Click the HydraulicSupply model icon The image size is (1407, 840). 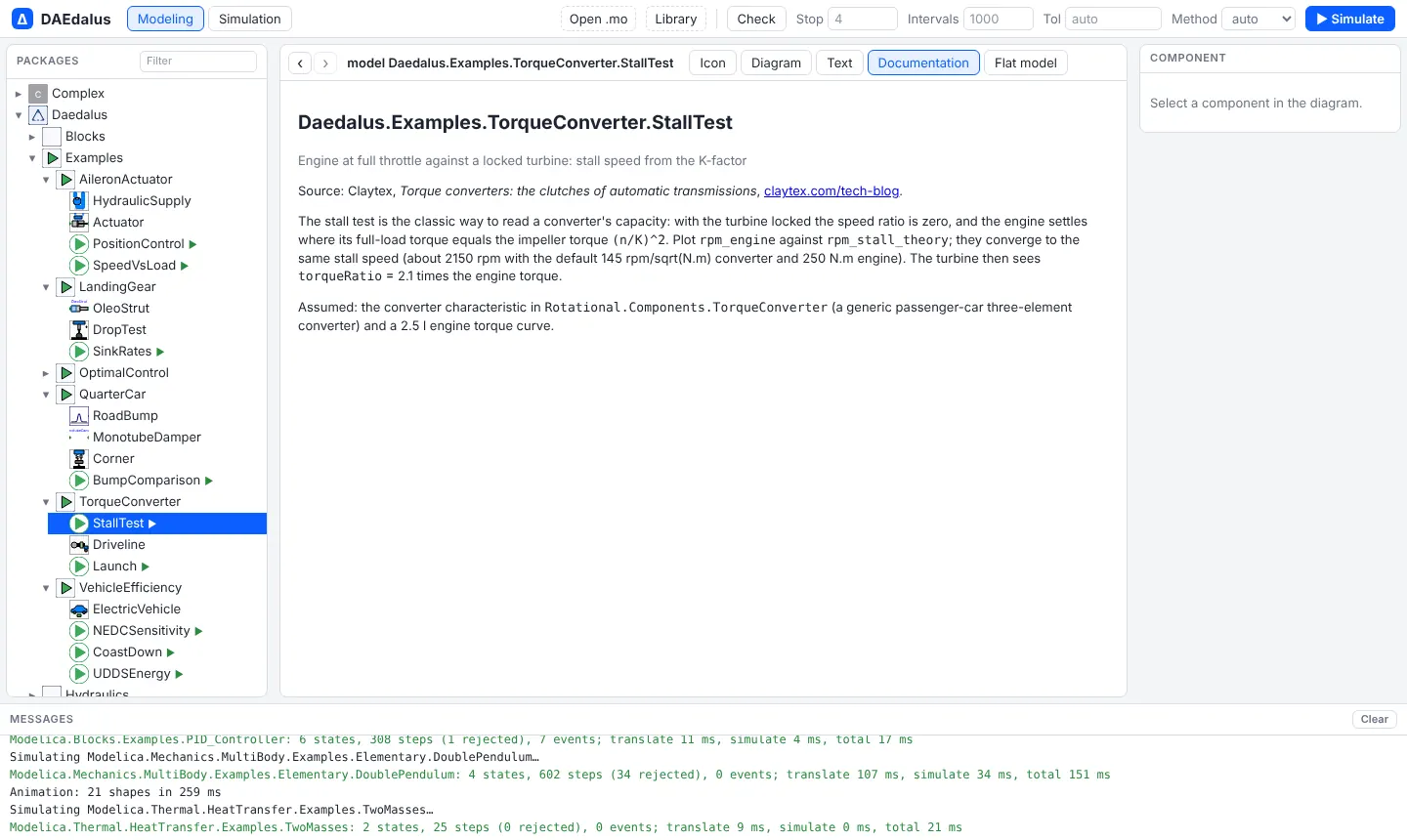pos(79,201)
